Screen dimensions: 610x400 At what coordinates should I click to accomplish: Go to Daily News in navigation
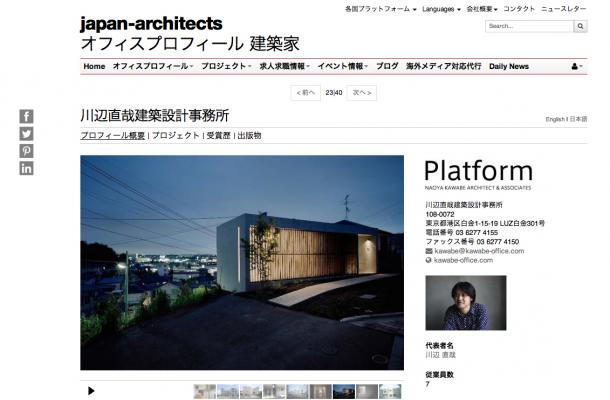click(x=509, y=66)
